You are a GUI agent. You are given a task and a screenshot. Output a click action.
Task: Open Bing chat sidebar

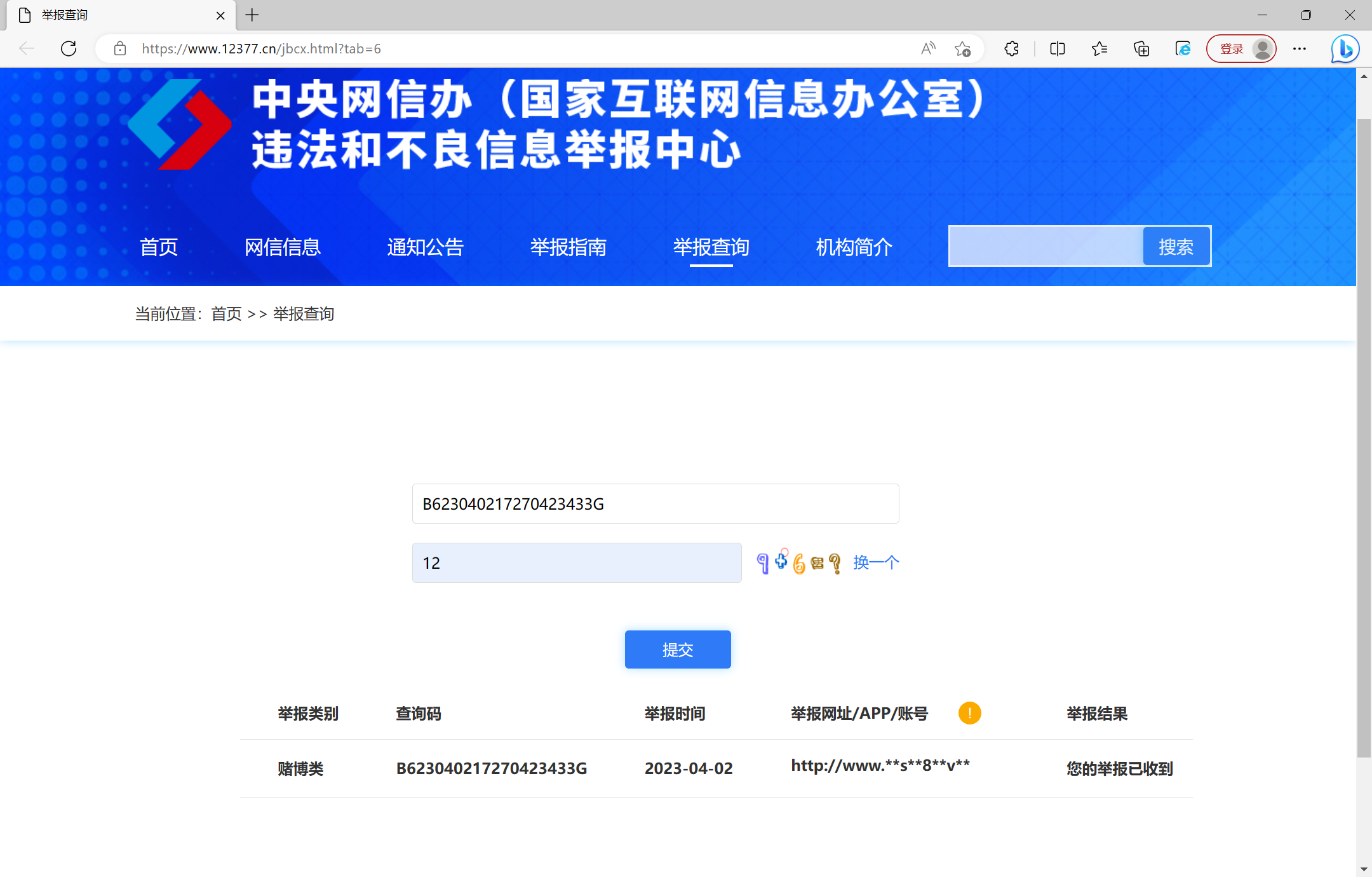coord(1344,48)
